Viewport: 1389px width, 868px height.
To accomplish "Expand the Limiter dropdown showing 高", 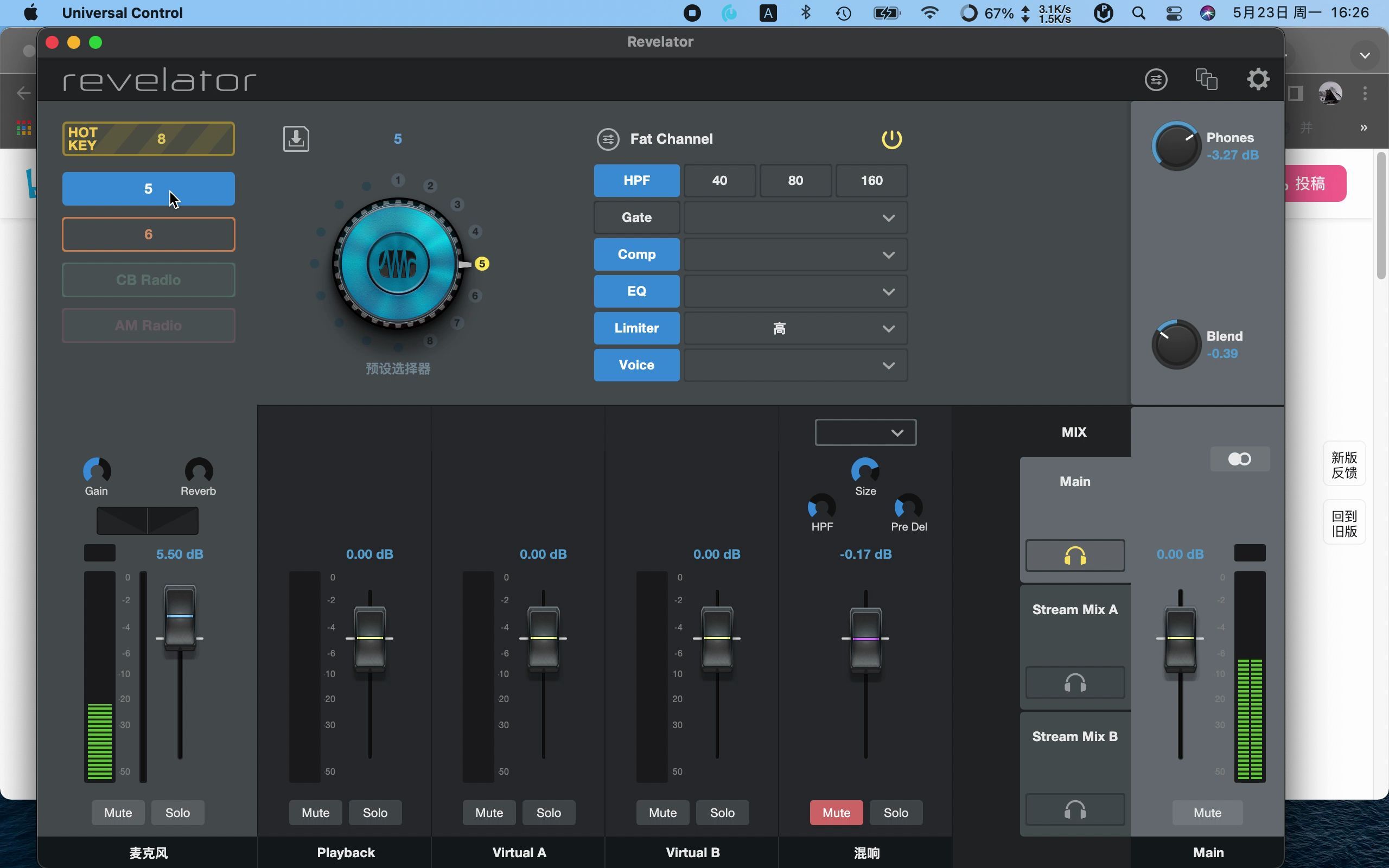I will tap(795, 328).
